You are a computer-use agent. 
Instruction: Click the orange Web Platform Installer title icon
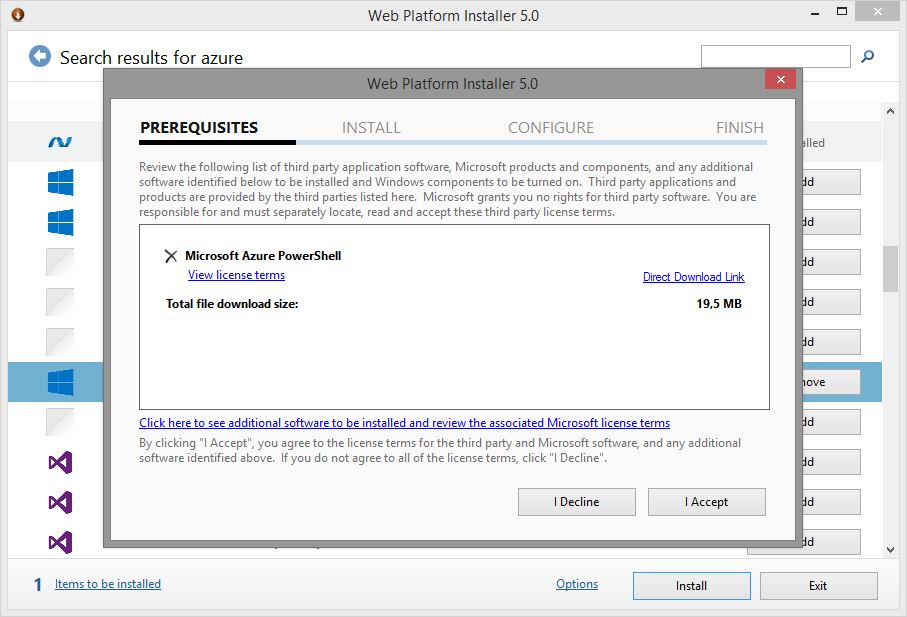coord(17,14)
